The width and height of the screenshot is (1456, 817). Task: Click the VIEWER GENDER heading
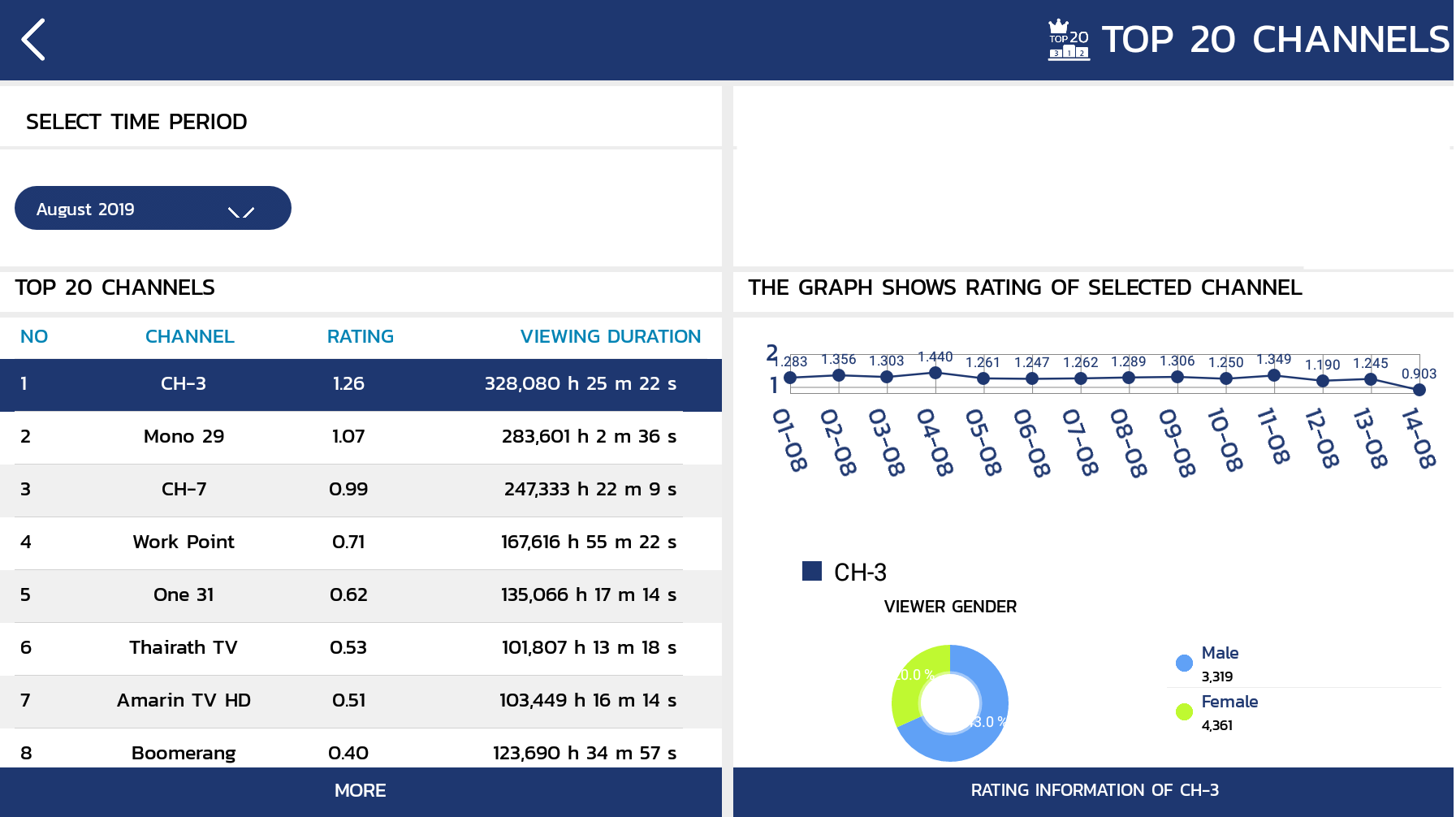(950, 607)
